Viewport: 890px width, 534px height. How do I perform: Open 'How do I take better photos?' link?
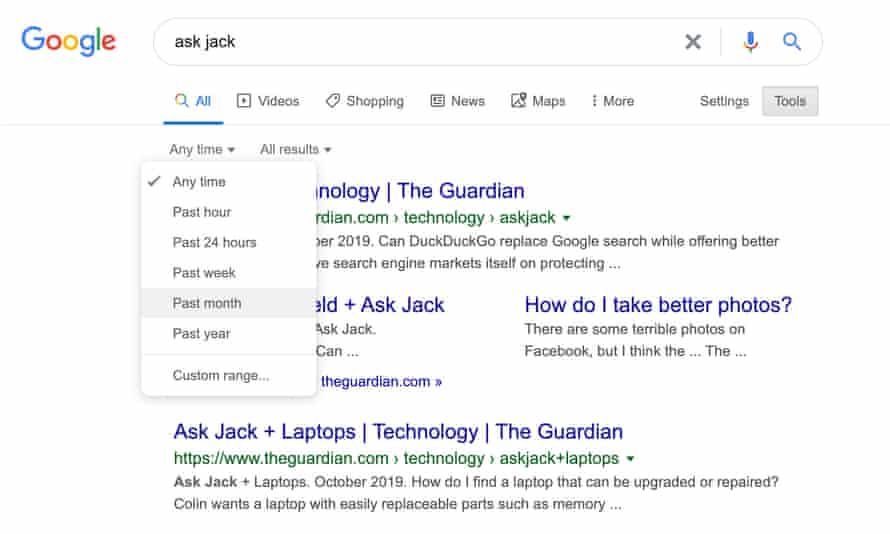click(x=658, y=305)
